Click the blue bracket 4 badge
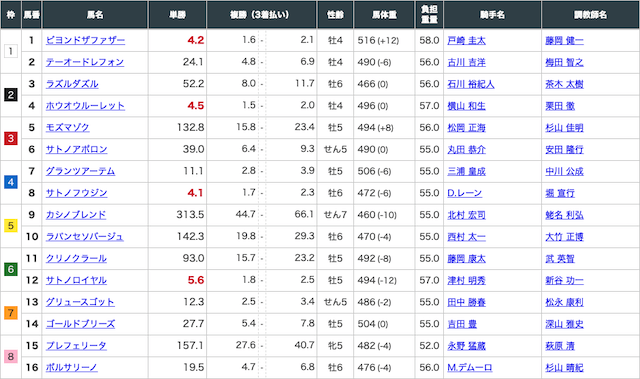Image resolution: width=640 pixels, height=379 pixels. 11,182
